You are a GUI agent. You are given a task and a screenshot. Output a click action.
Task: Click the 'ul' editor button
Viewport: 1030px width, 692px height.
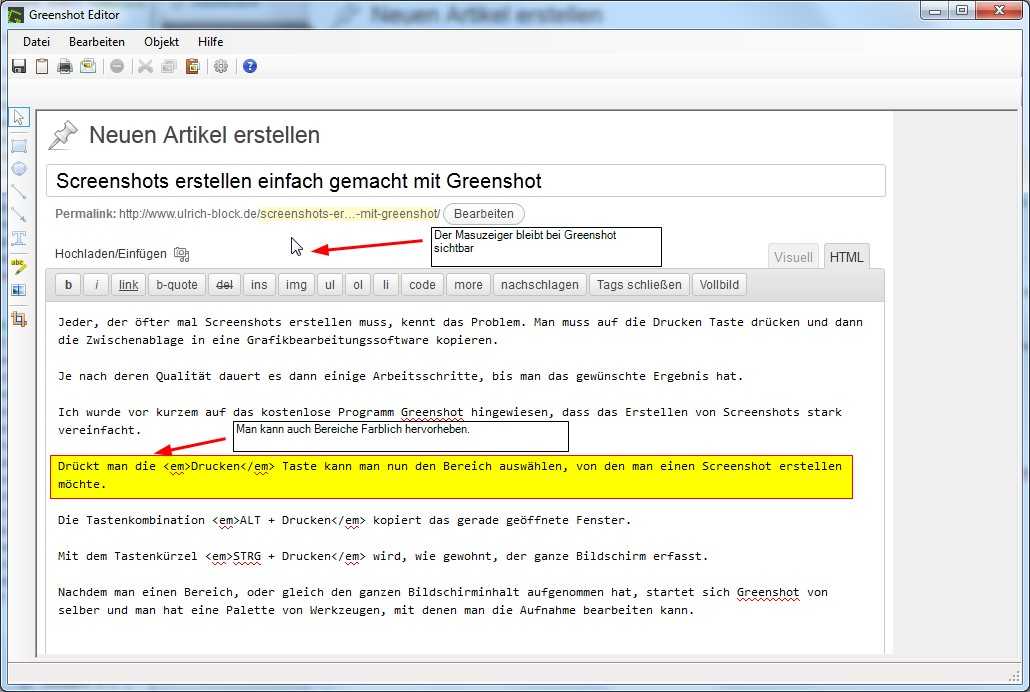(x=330, y=285)
